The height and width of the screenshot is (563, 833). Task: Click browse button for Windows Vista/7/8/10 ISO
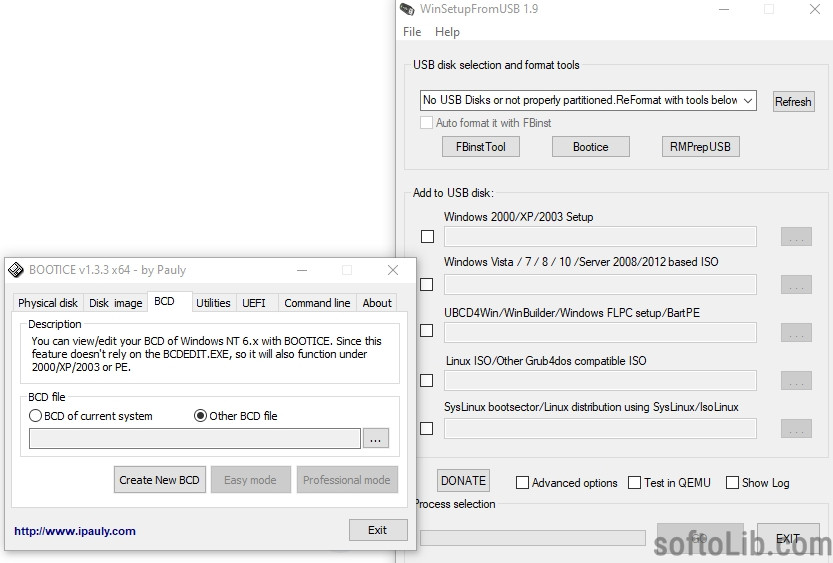point(796,285)
